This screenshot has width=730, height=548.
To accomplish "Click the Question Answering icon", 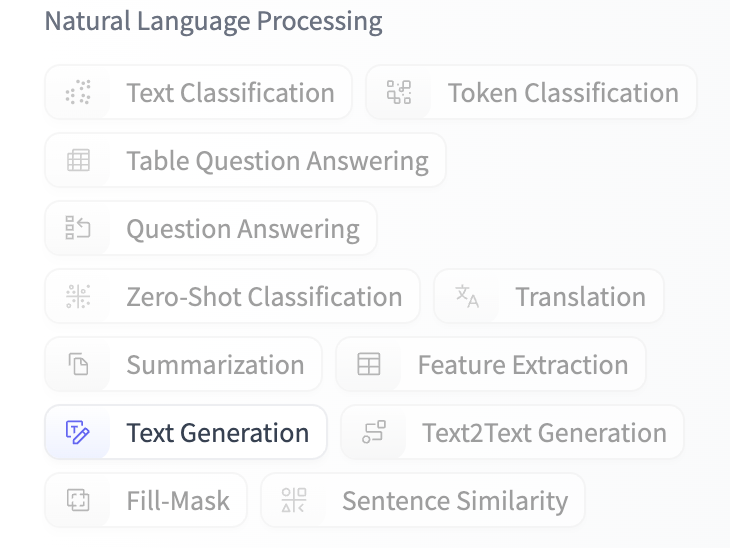I will pyautogui.click(x=78, y=229).
